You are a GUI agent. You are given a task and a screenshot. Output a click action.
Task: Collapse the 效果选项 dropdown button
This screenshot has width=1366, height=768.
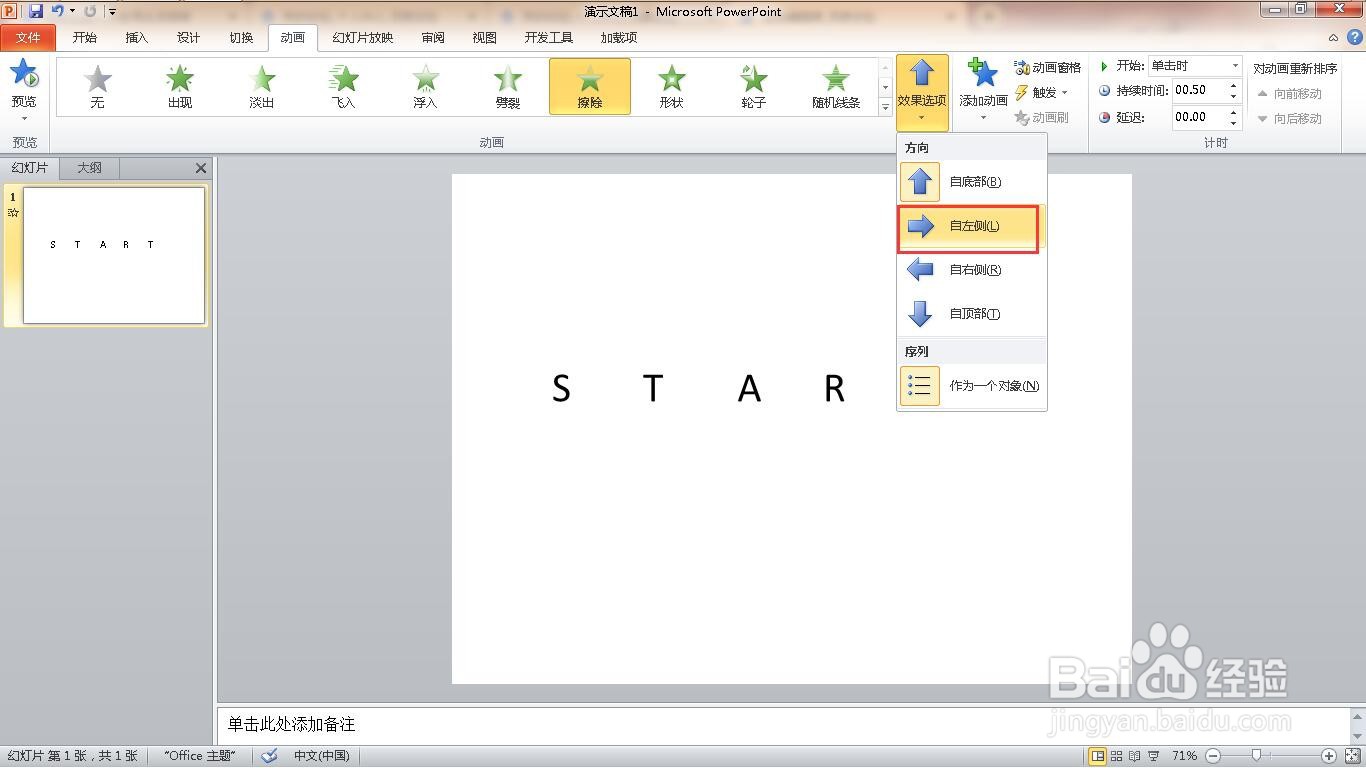pos(922,92)
